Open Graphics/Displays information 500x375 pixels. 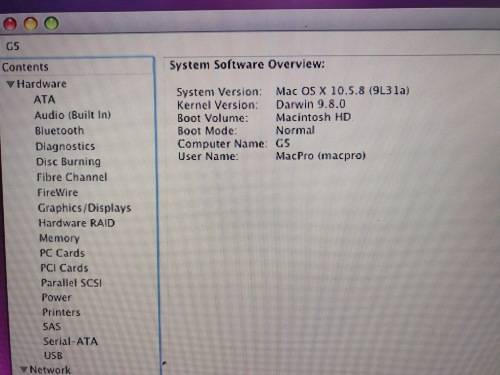pos(85,208)
